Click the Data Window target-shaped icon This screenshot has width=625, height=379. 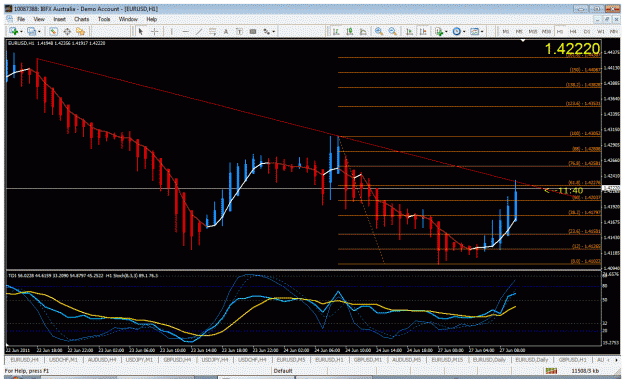coord(67,31)
